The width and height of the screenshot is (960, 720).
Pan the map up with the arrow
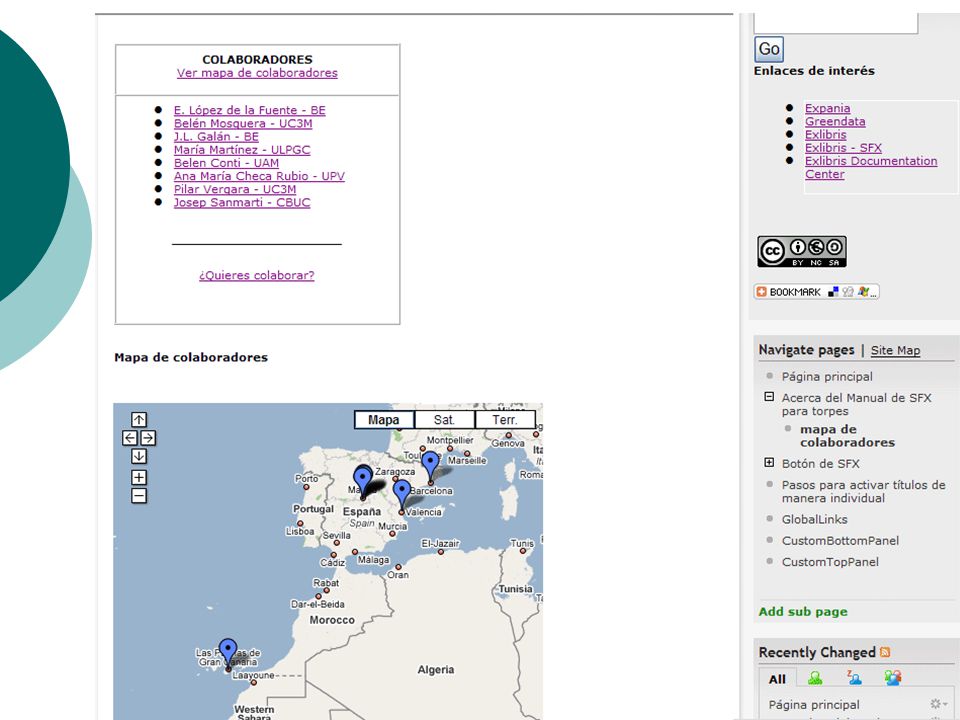[139, 419]
